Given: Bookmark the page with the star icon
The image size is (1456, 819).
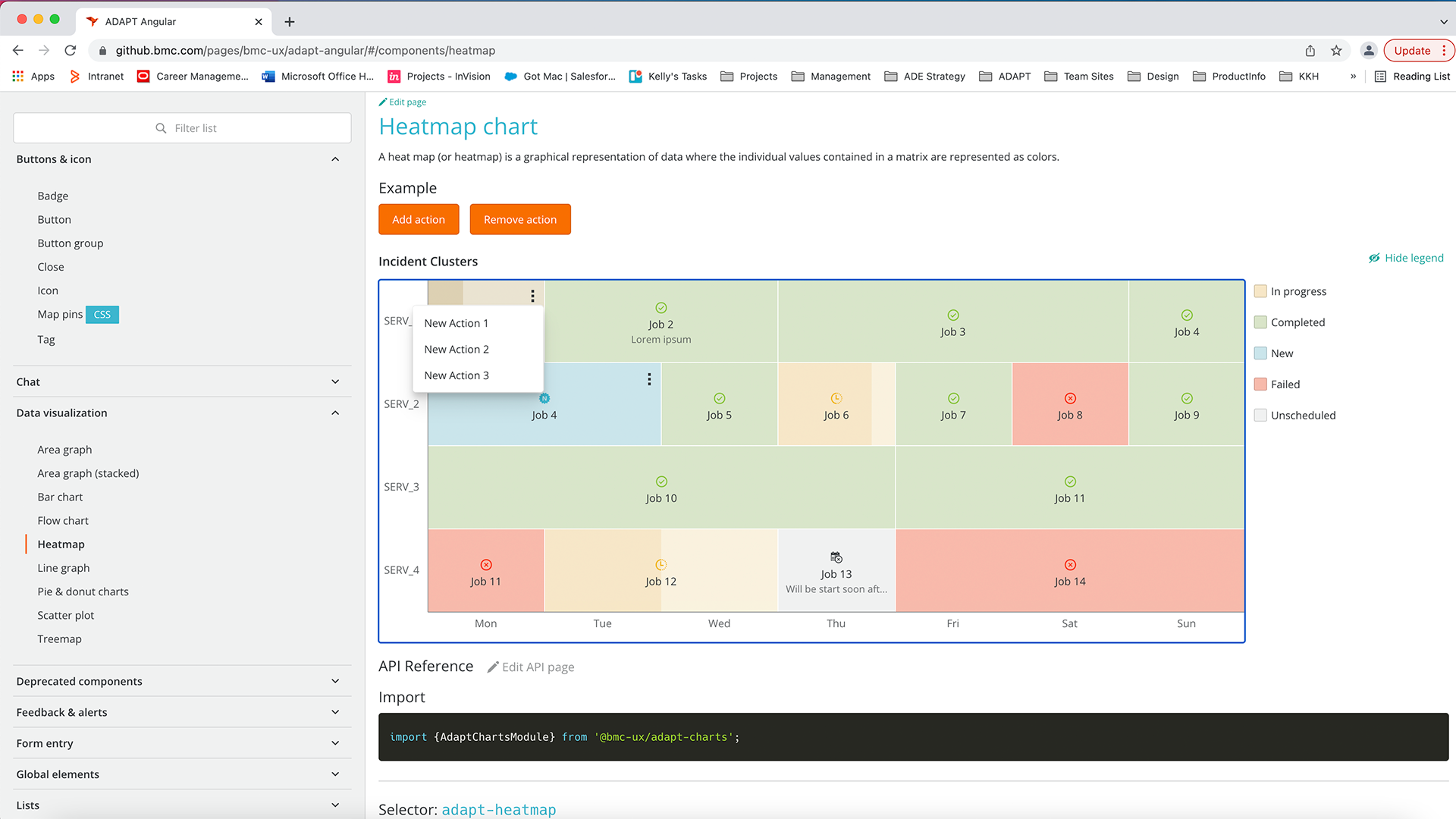Looking at the screenshot, I should (1336, 51).
